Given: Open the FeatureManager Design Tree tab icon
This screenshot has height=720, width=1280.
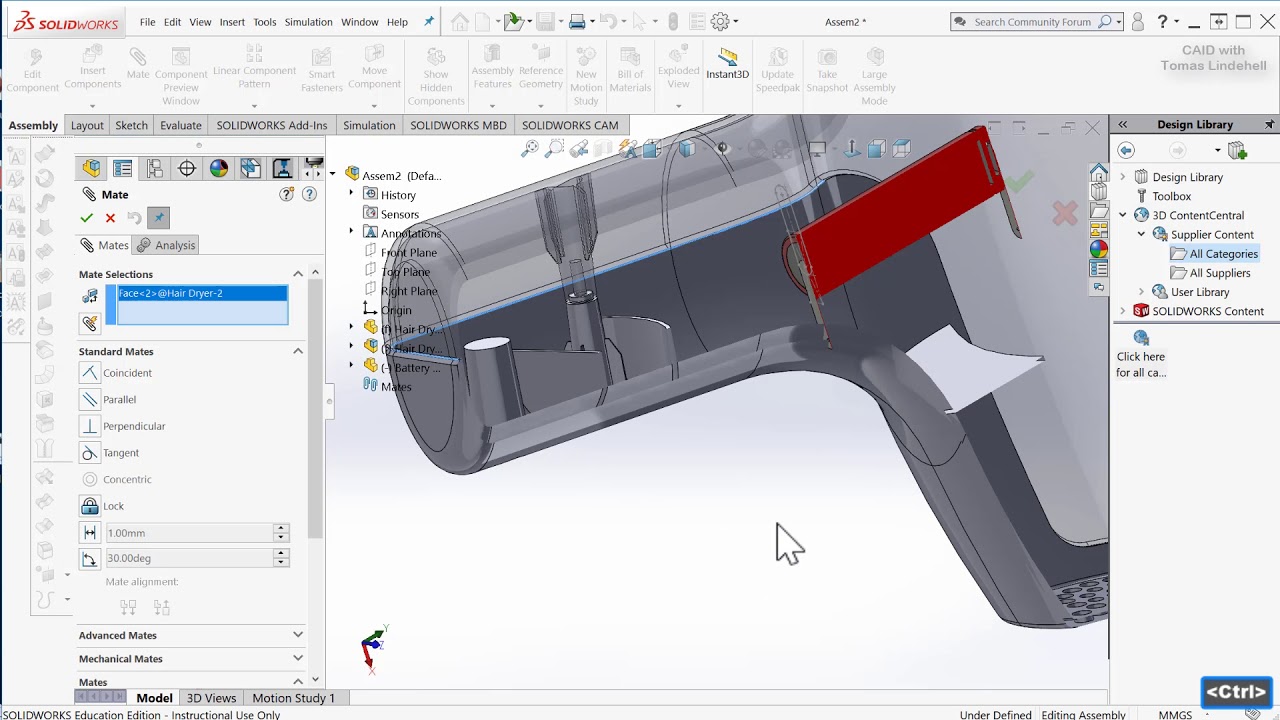Looking at the screenshot, I should (91, 168).
